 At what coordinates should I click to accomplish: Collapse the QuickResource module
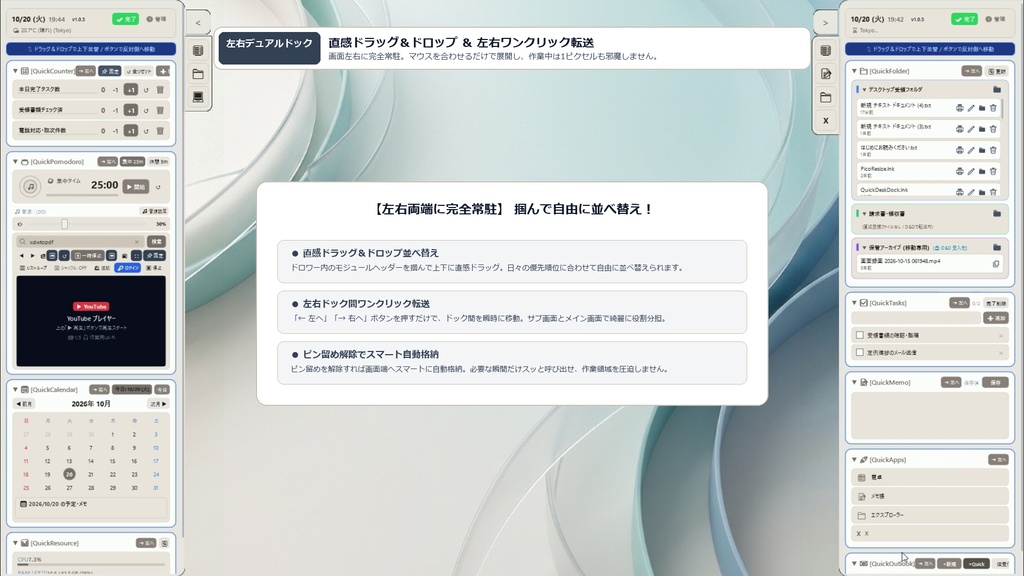pos(15,543)
